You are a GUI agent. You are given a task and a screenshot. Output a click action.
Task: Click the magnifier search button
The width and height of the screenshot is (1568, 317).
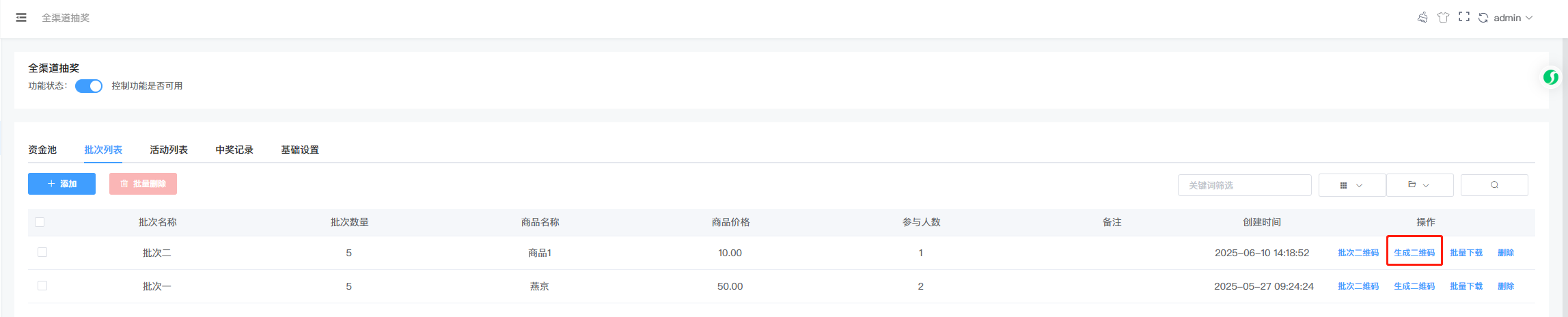coord(1494,185)
